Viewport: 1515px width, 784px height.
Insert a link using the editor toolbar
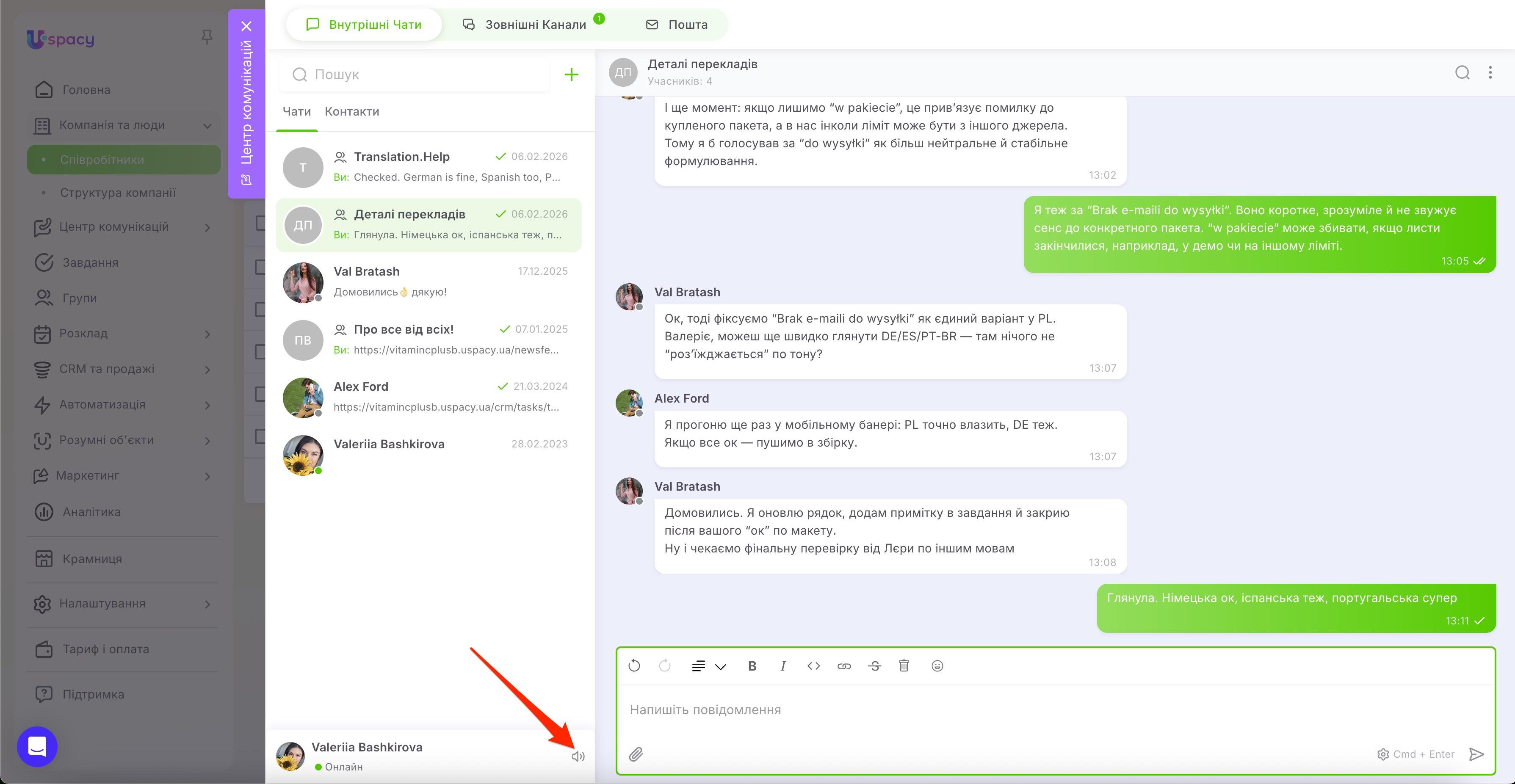(844, 666)
